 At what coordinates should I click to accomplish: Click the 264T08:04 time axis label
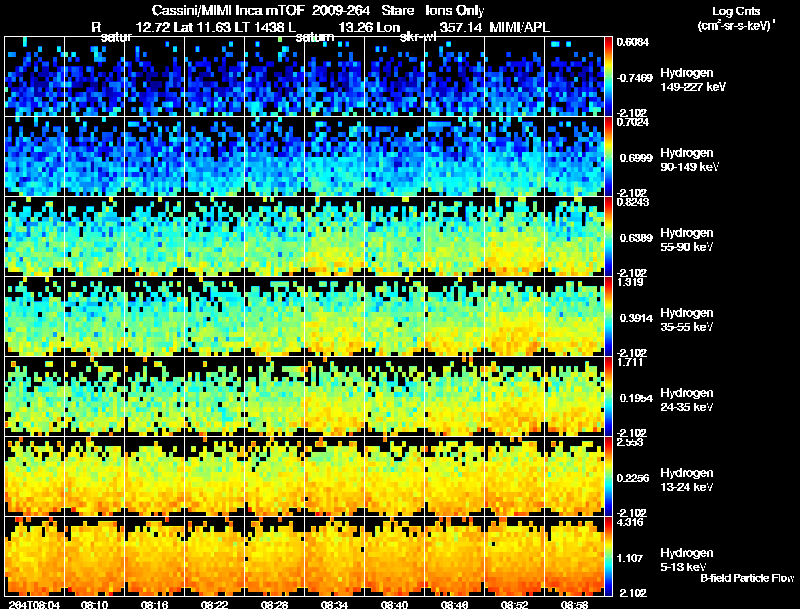coord(35,605)
